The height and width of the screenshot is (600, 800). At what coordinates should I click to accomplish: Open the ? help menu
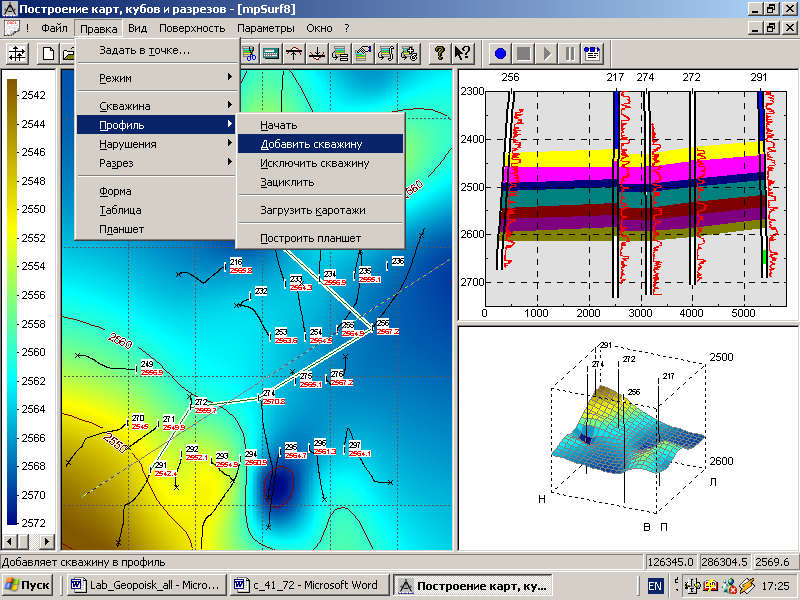click(347, 28)
